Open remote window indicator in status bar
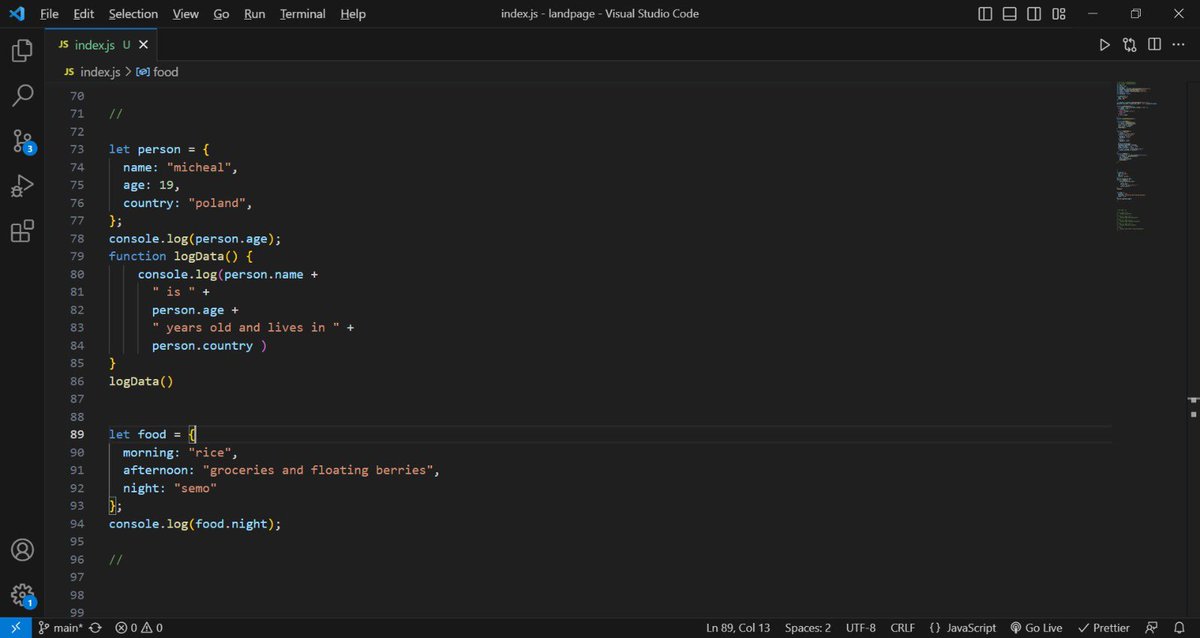1200x638 pixels. coord(14,628)
